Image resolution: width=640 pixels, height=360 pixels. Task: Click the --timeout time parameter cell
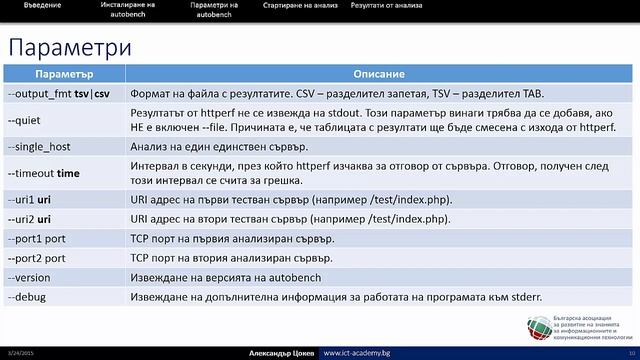tap(64, 173)
